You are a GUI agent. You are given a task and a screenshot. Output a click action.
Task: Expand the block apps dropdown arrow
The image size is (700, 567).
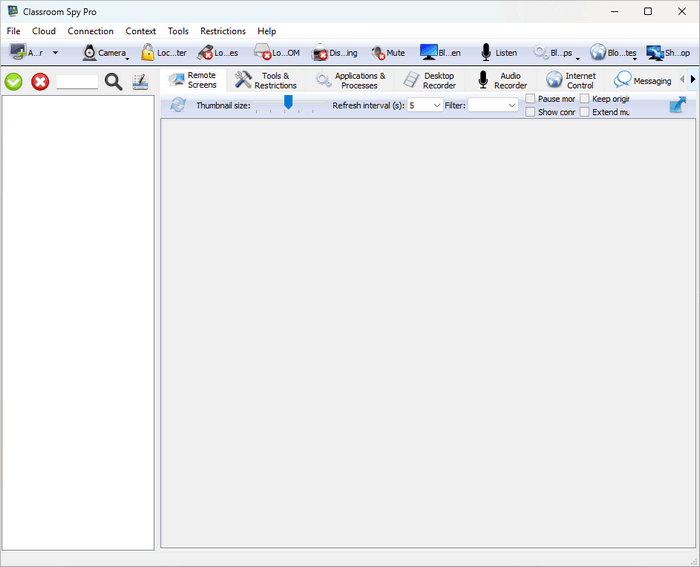pos(578,59)
